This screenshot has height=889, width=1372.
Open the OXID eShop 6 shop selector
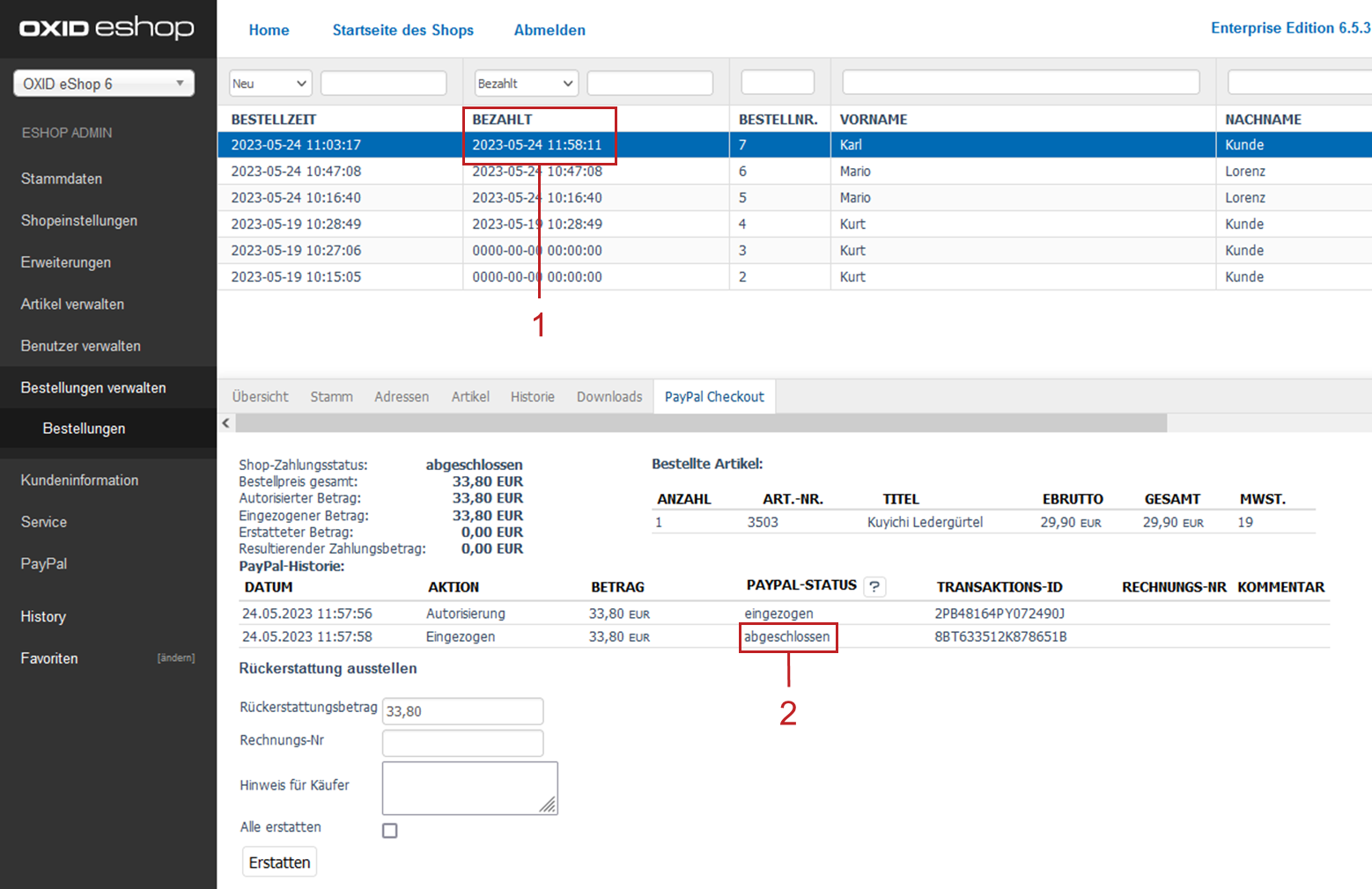(x=104, y=84)
